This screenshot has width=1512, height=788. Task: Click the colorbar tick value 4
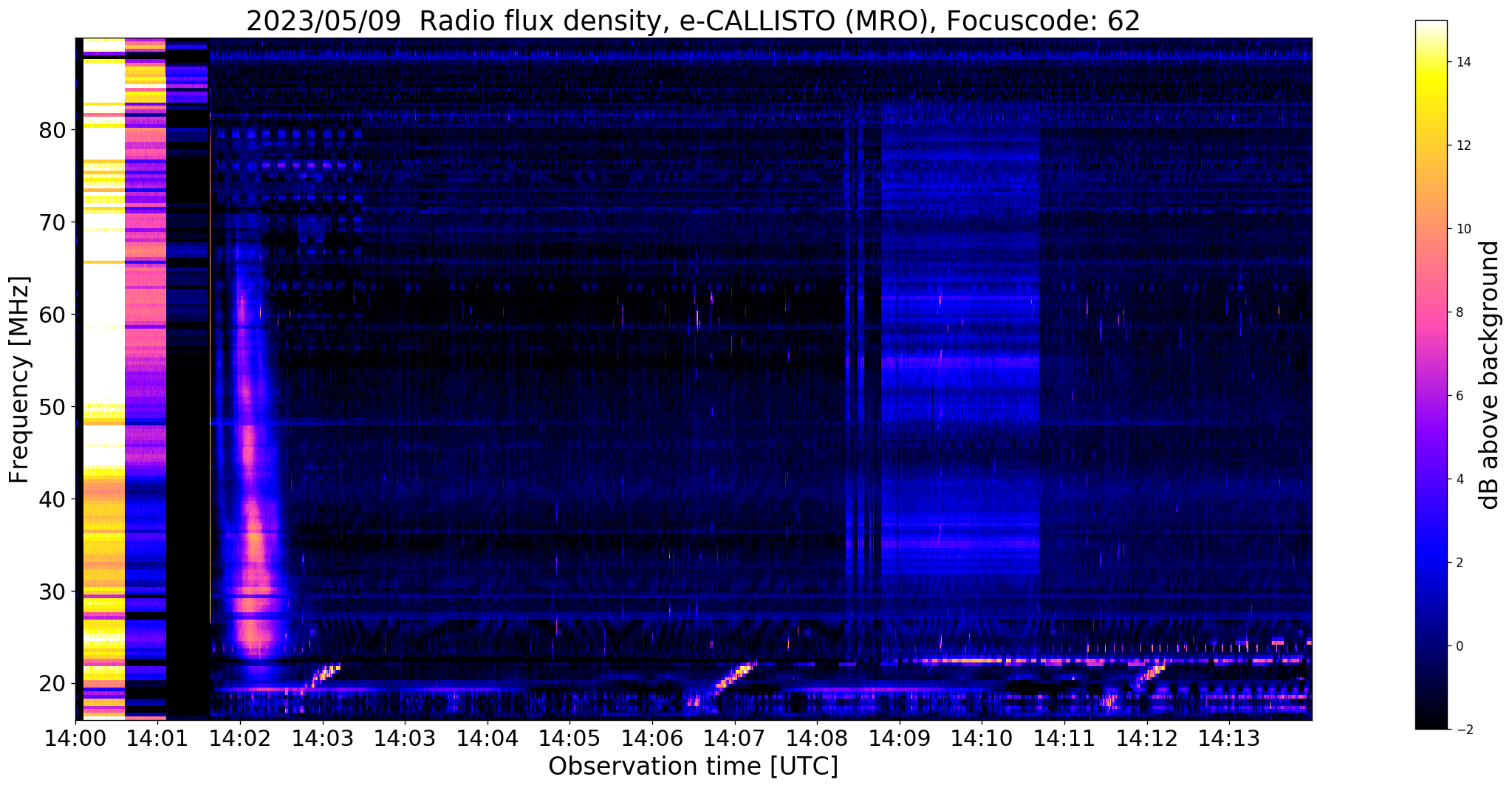point(1458,479)
